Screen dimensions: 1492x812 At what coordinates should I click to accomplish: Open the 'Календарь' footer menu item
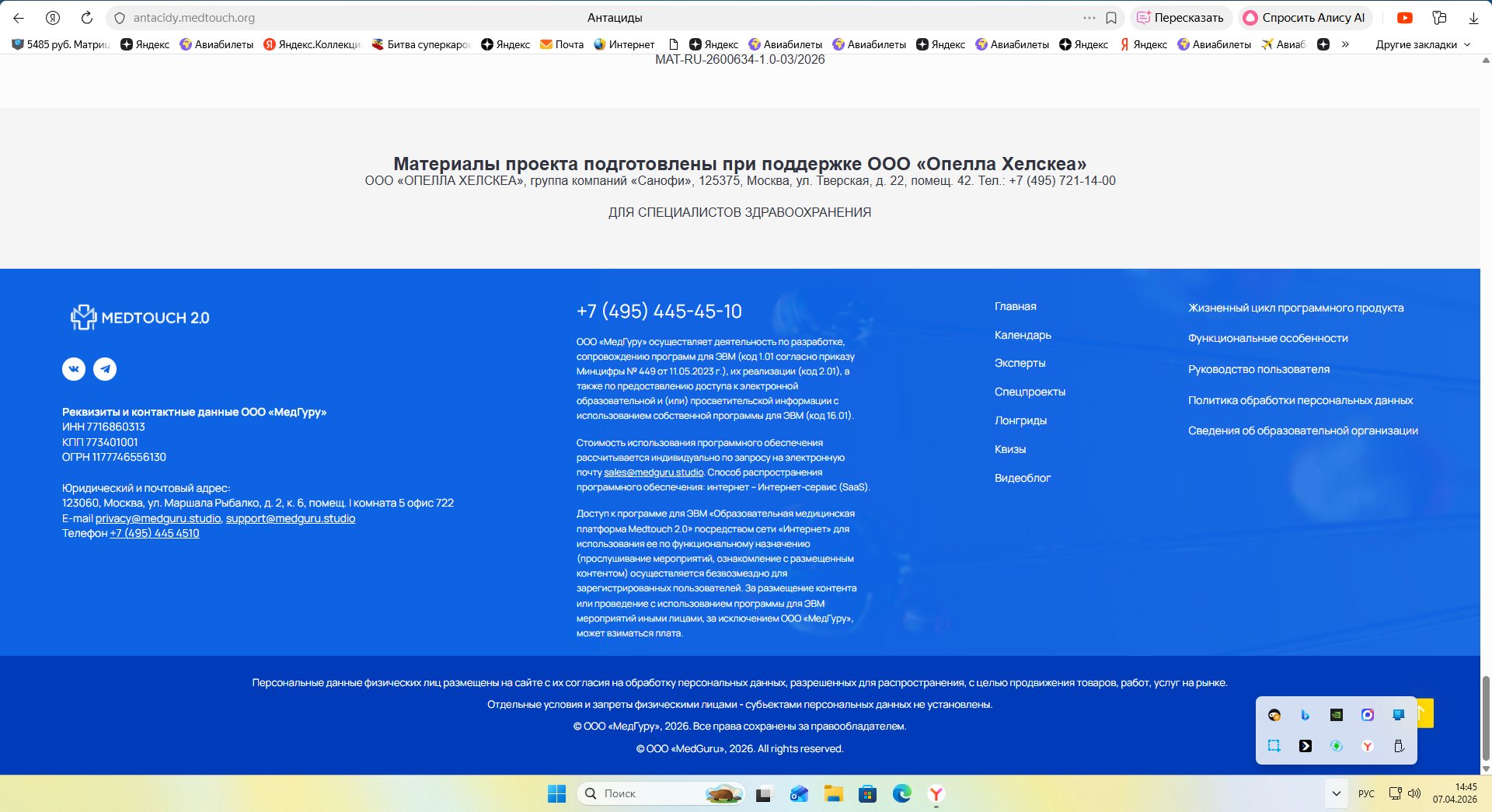point(1023,335)
